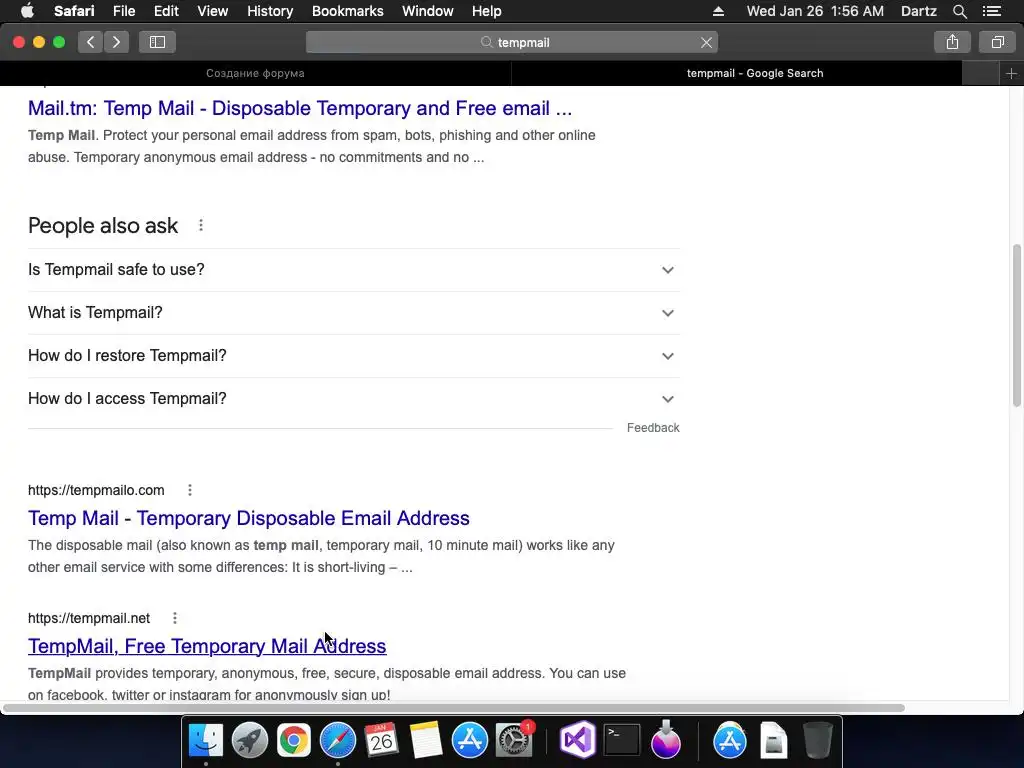
Task: Expand 'How do I restore Tempmail?'
Action: (354, 356)
